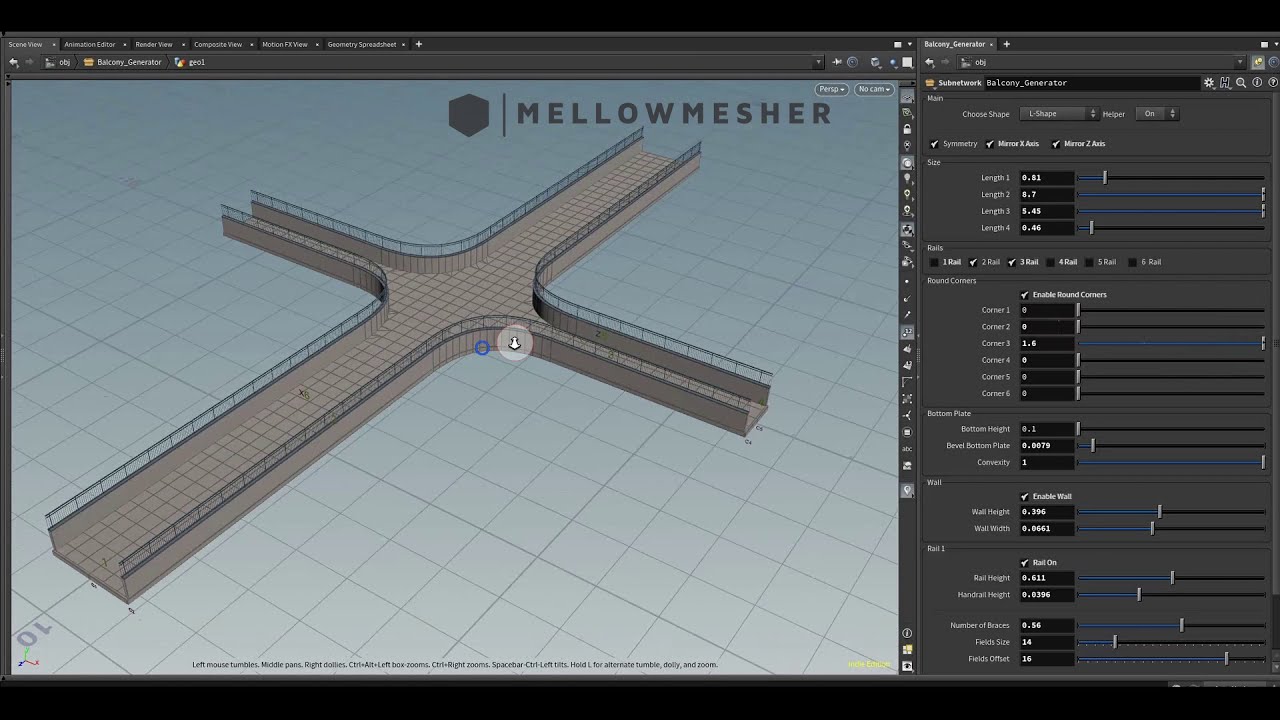
Task: Click the Corner 3 value field
Action: click(x=1046, y=343)
